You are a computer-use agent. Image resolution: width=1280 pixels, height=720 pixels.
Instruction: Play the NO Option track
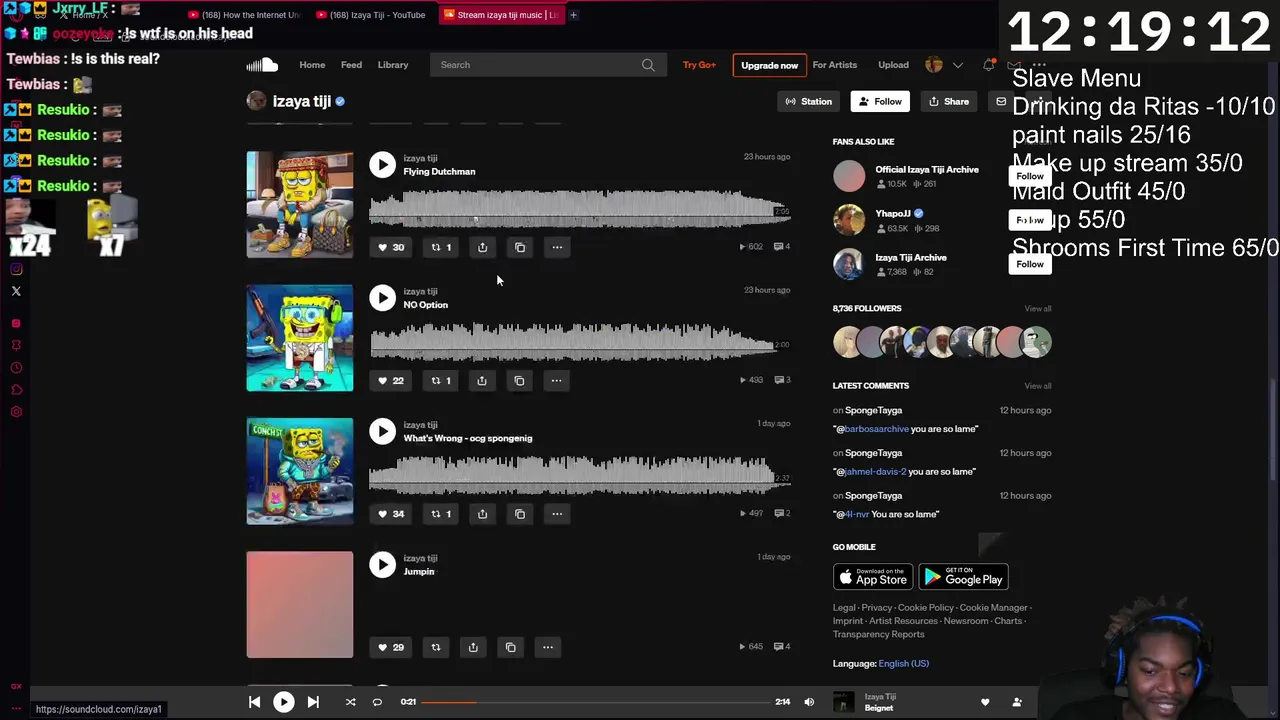point(382,297)
